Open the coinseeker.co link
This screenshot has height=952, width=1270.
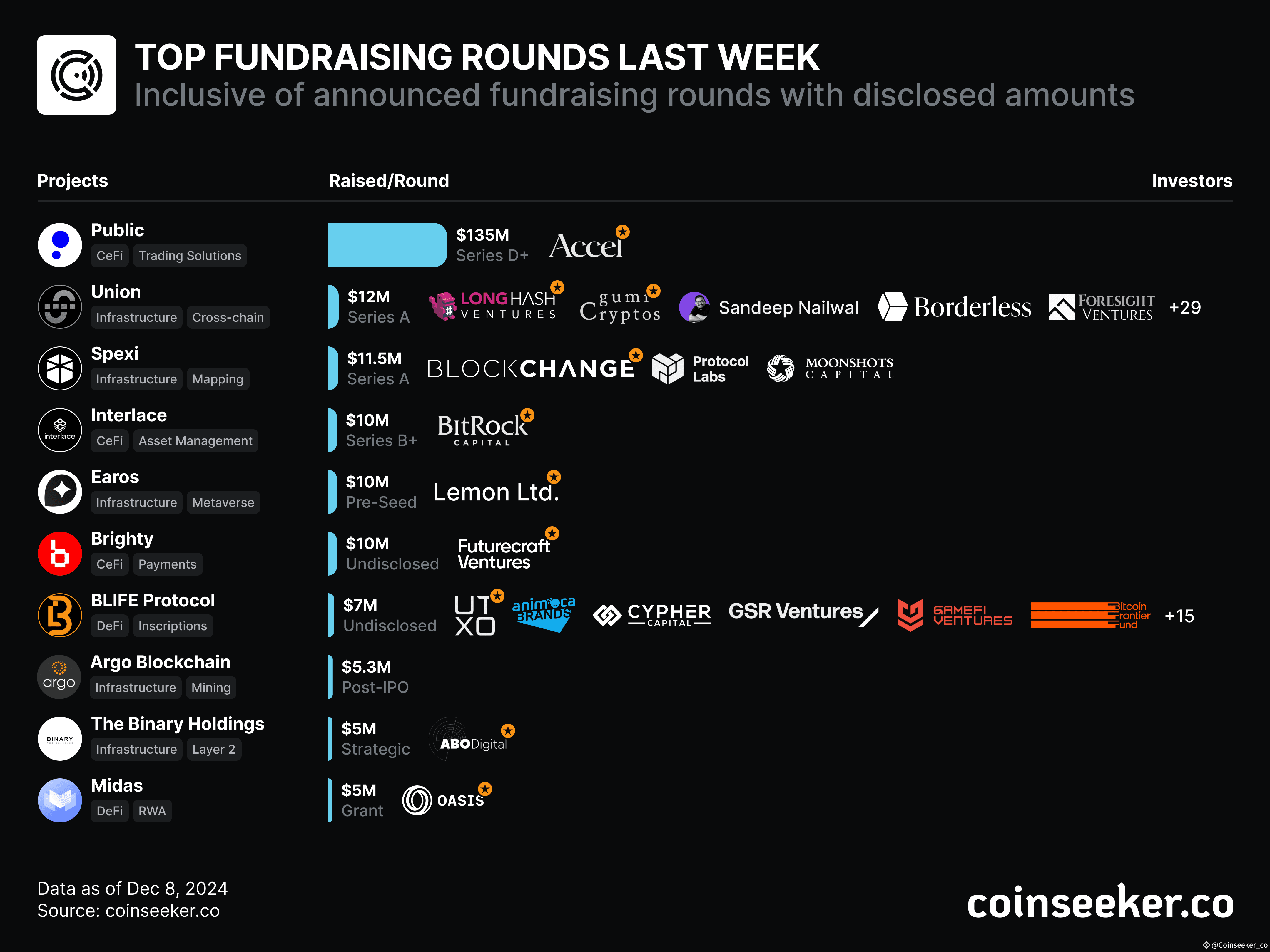(1100, 903)
